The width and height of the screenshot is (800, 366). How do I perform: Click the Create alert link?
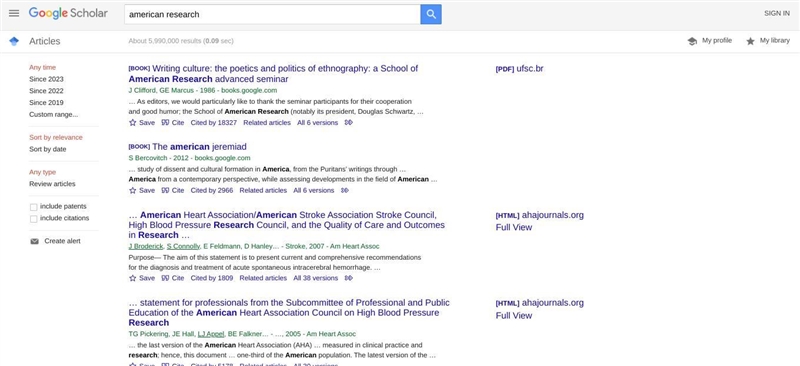click(62, 241)
